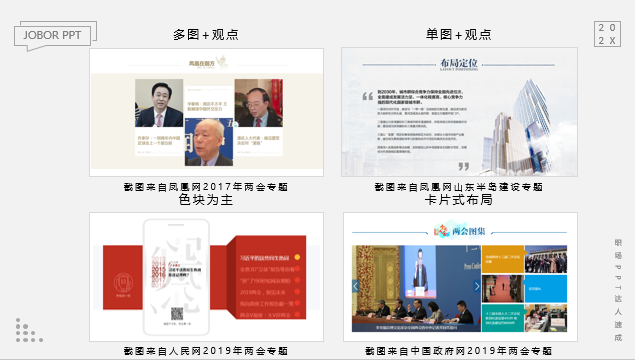Click the JOBOR PPT speech bubble logo

55,36
